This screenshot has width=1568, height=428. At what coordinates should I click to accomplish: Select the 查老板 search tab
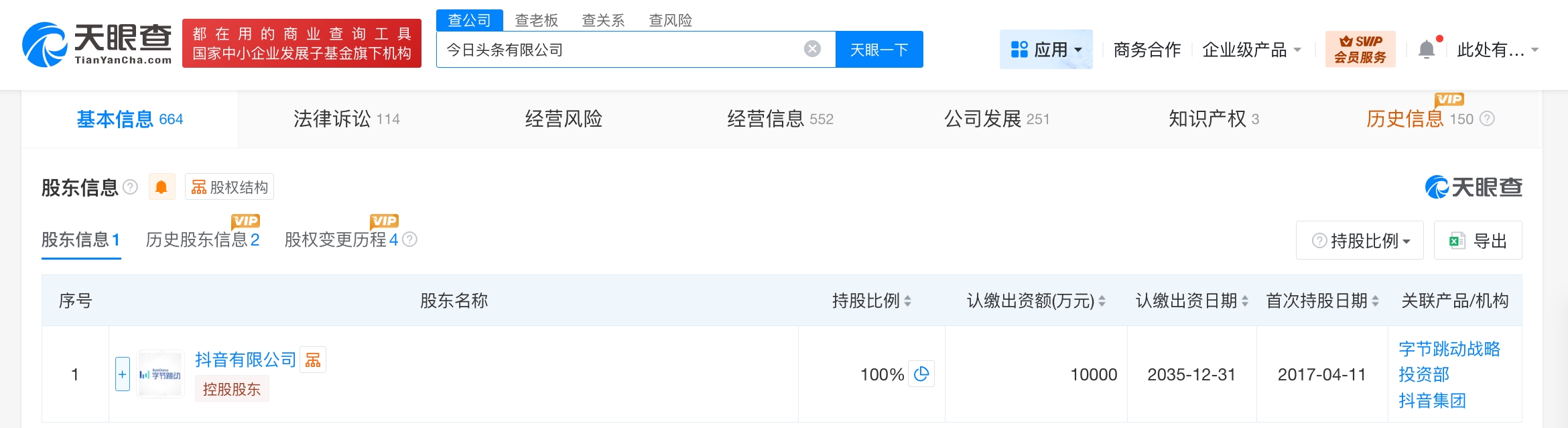click(536, 20)
